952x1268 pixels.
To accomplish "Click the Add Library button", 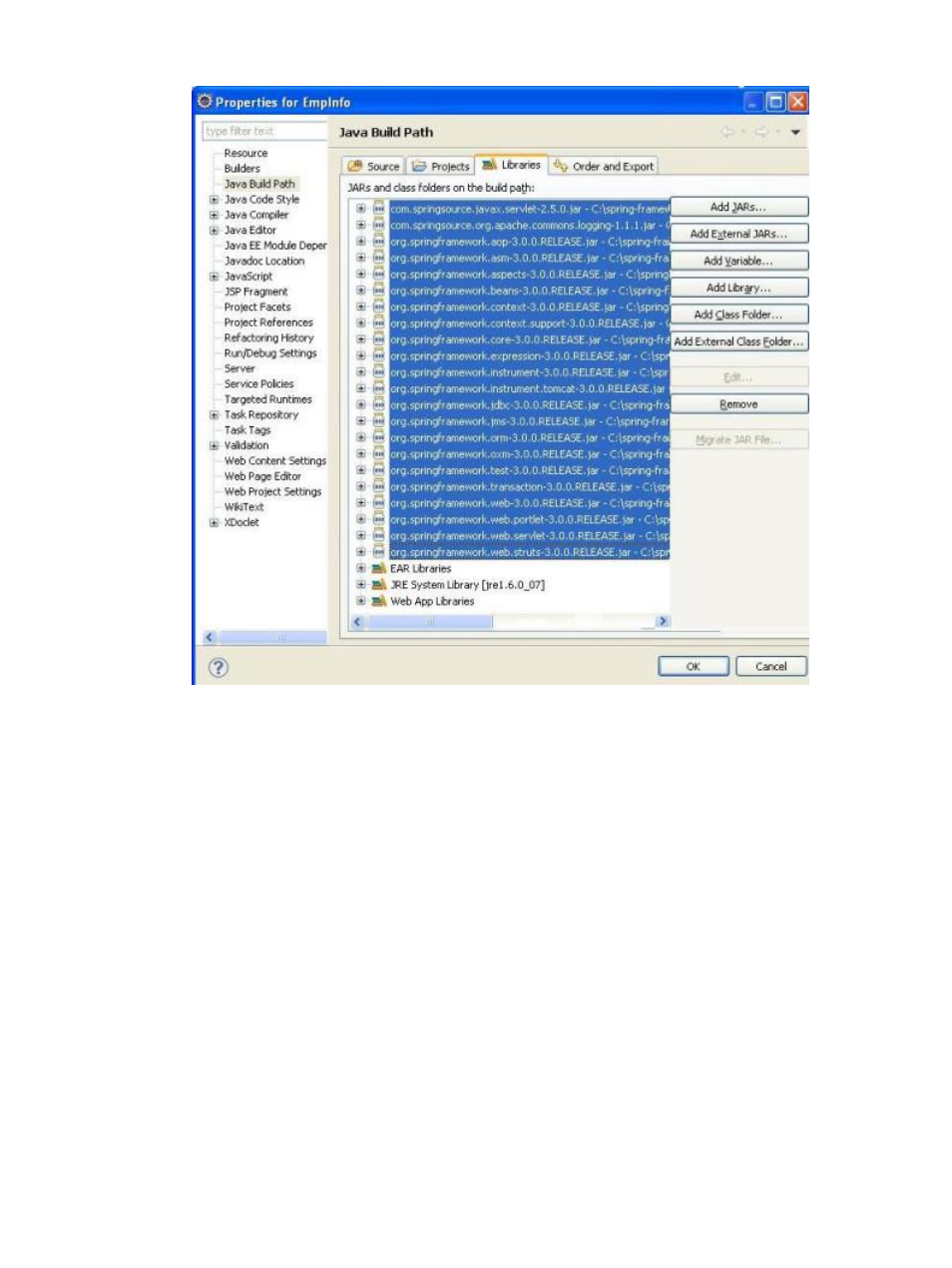I will point(738,288).
